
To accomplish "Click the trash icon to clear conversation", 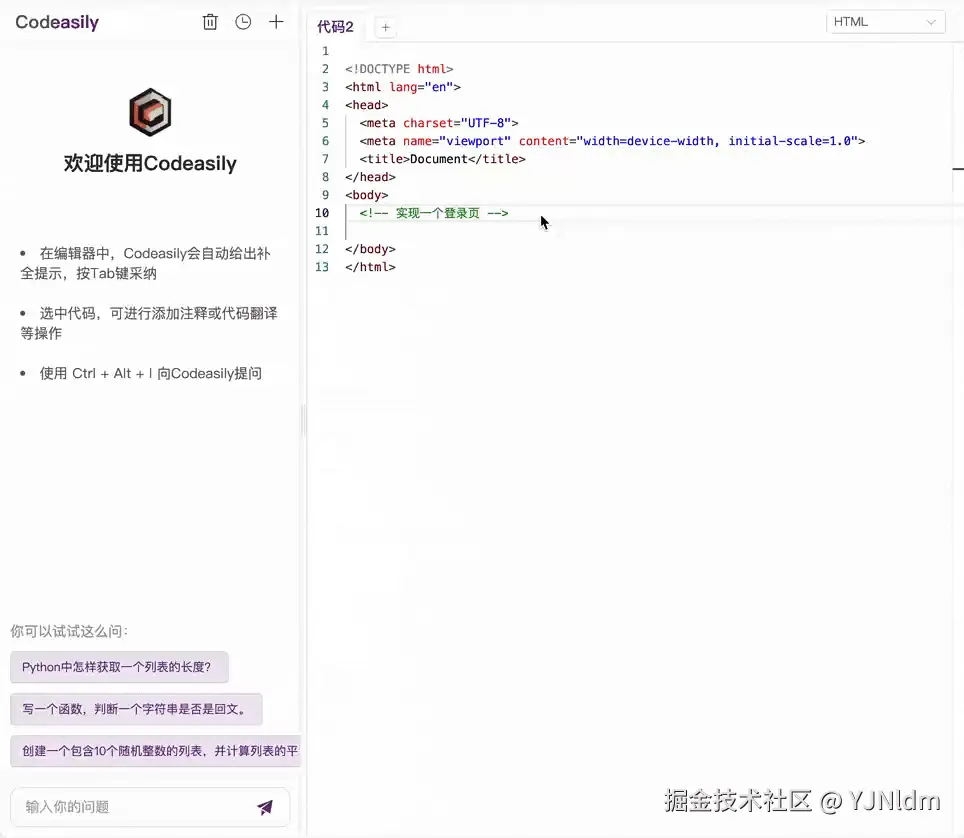I will 210,21.
